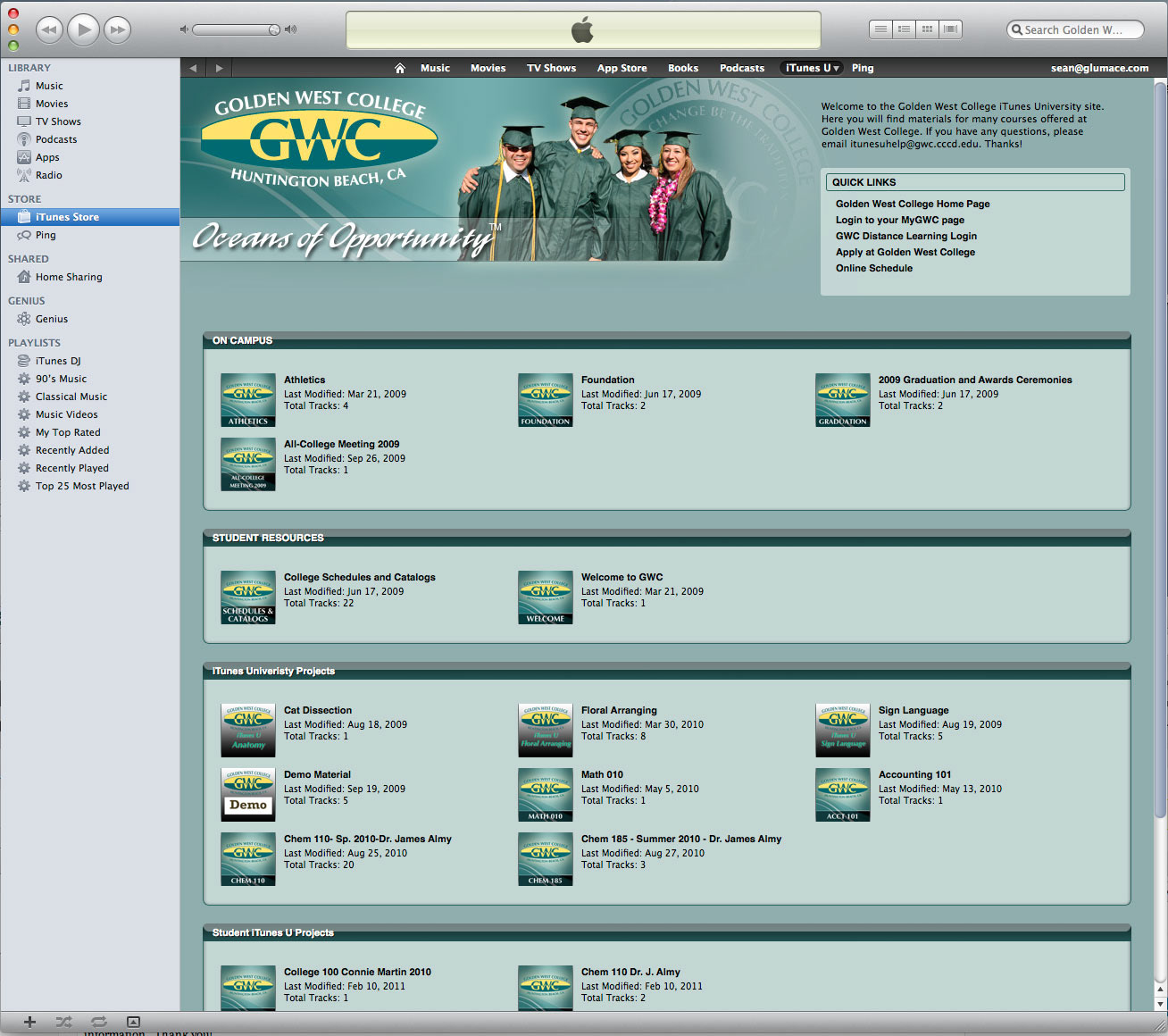This screenshot has height=1036, width=1168.
Task: Open the Cat Dissection Anatomy thumbnail
Action: (248, 731)
